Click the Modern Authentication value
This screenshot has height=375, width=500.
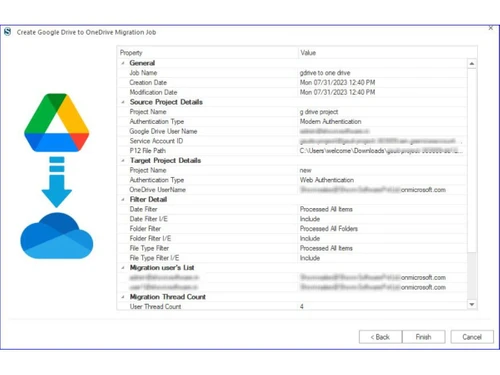330,122
